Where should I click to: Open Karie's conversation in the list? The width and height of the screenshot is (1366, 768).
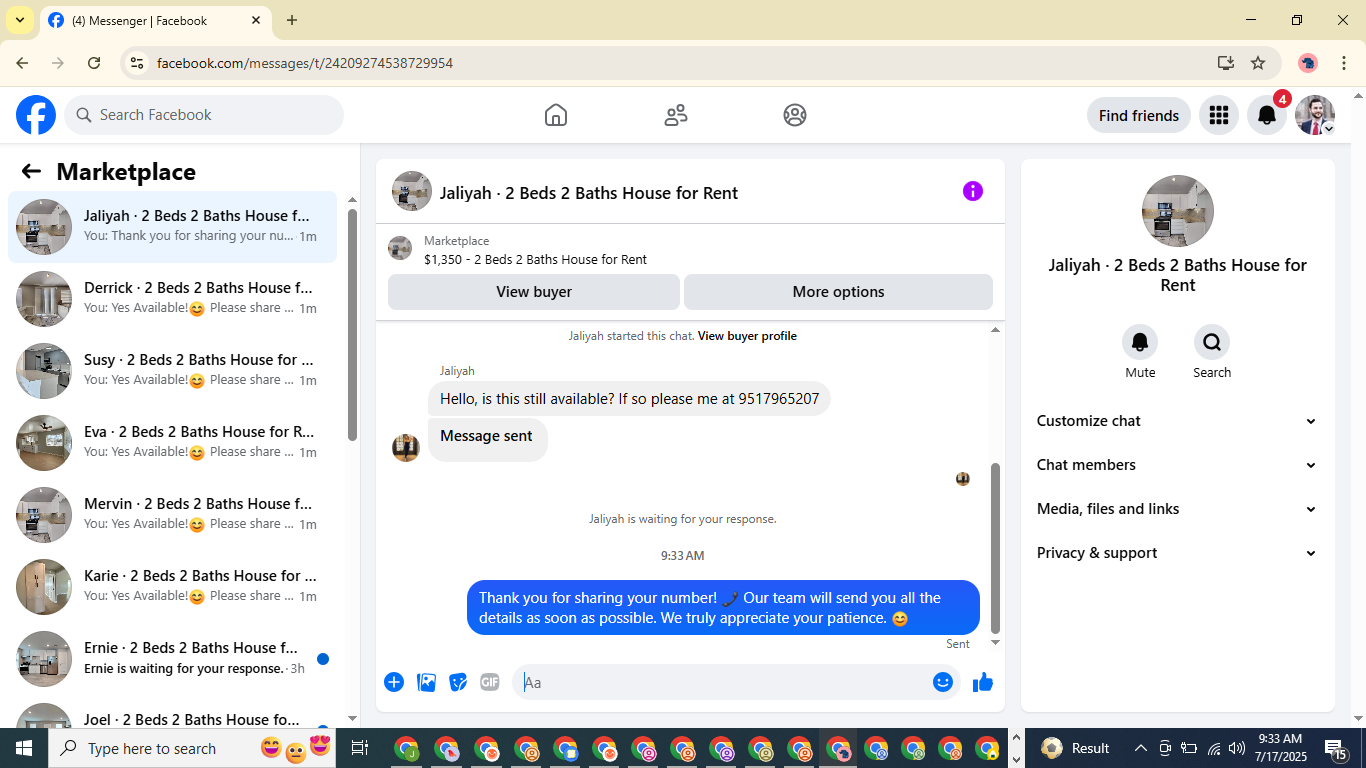172,587
